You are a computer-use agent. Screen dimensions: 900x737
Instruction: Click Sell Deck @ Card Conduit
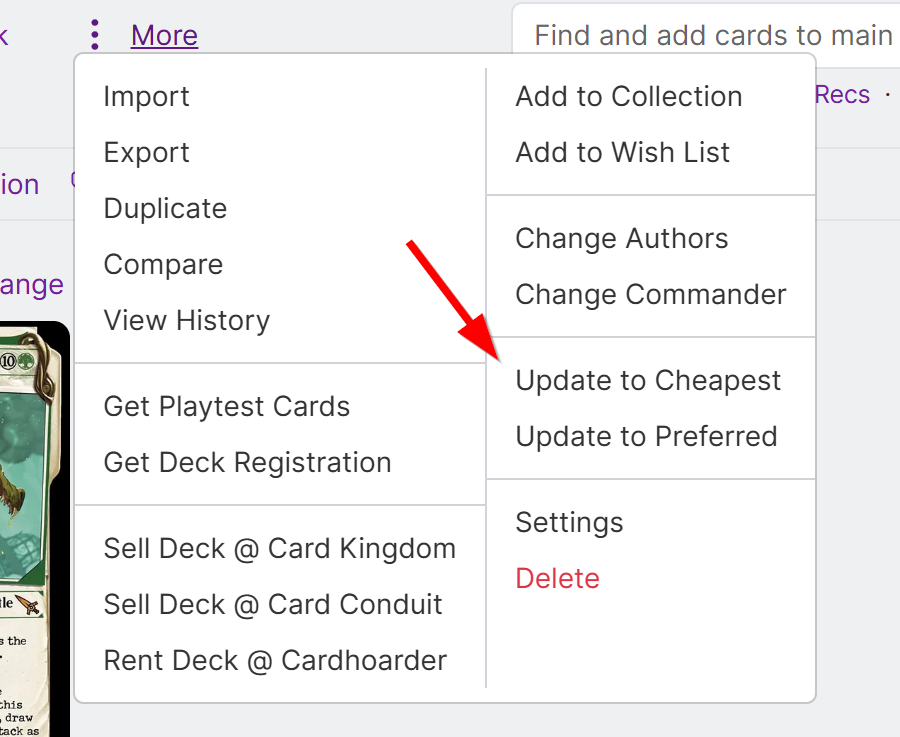[273, 605]
